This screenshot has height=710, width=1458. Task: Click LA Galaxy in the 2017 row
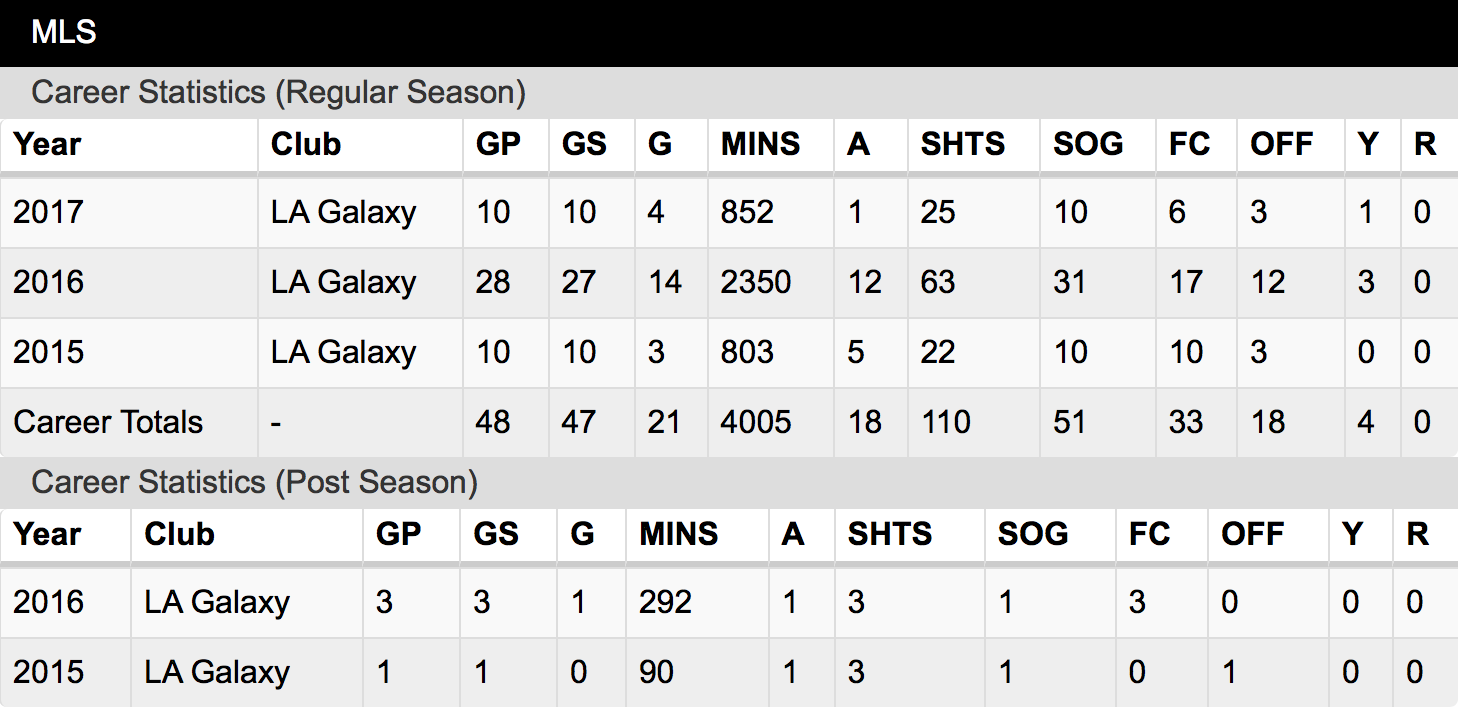(x=343, y=212)
